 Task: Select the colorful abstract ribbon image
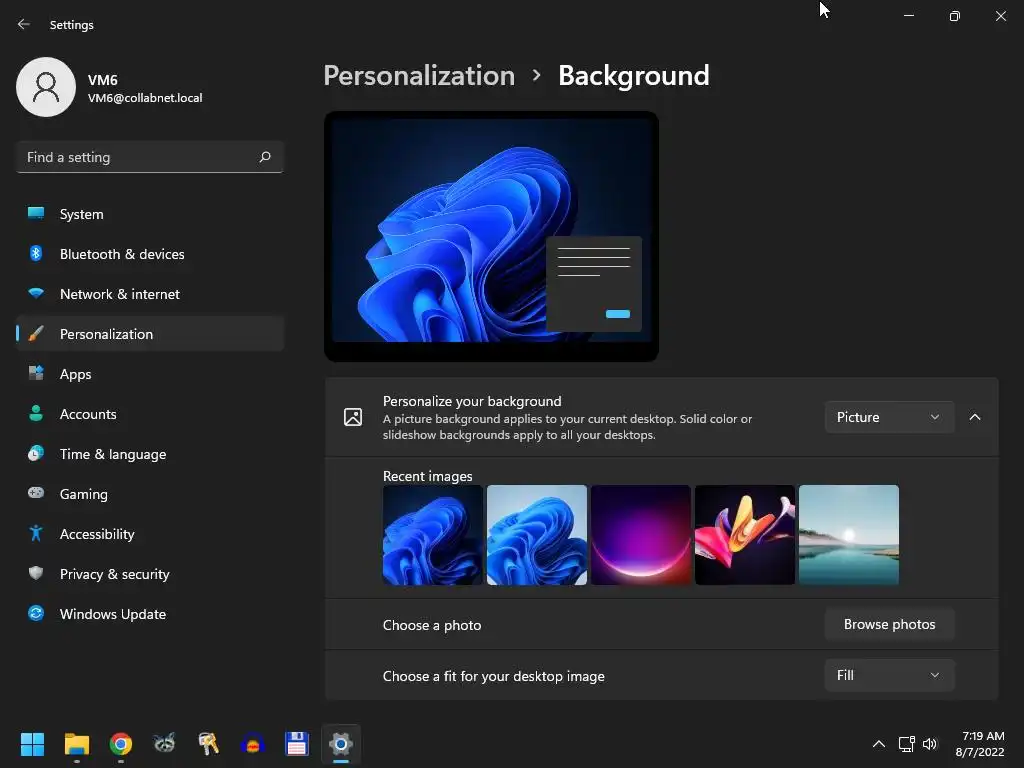click(744, 535)
